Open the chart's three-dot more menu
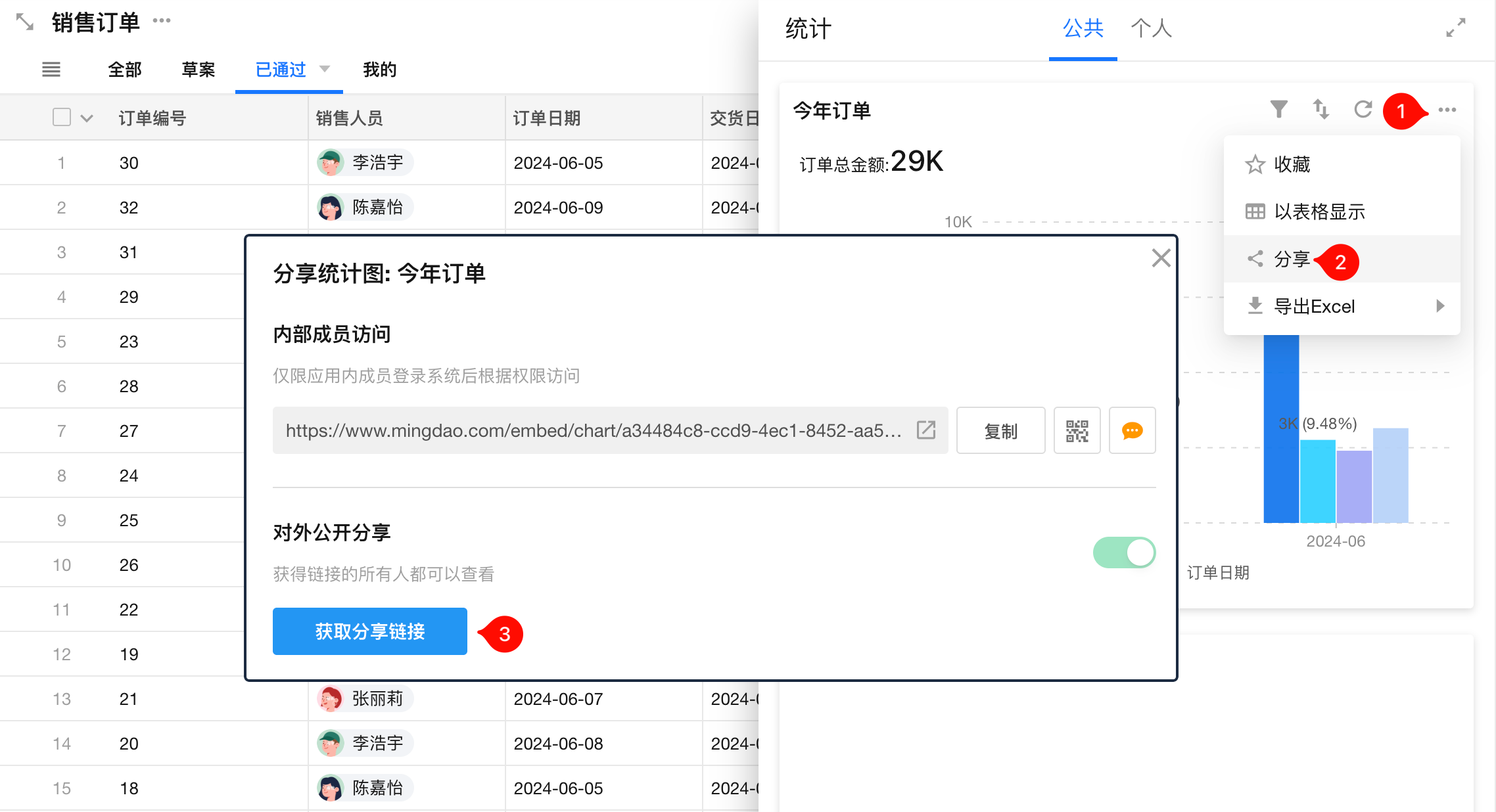 pyautogui.click(x=1447, y=110)
